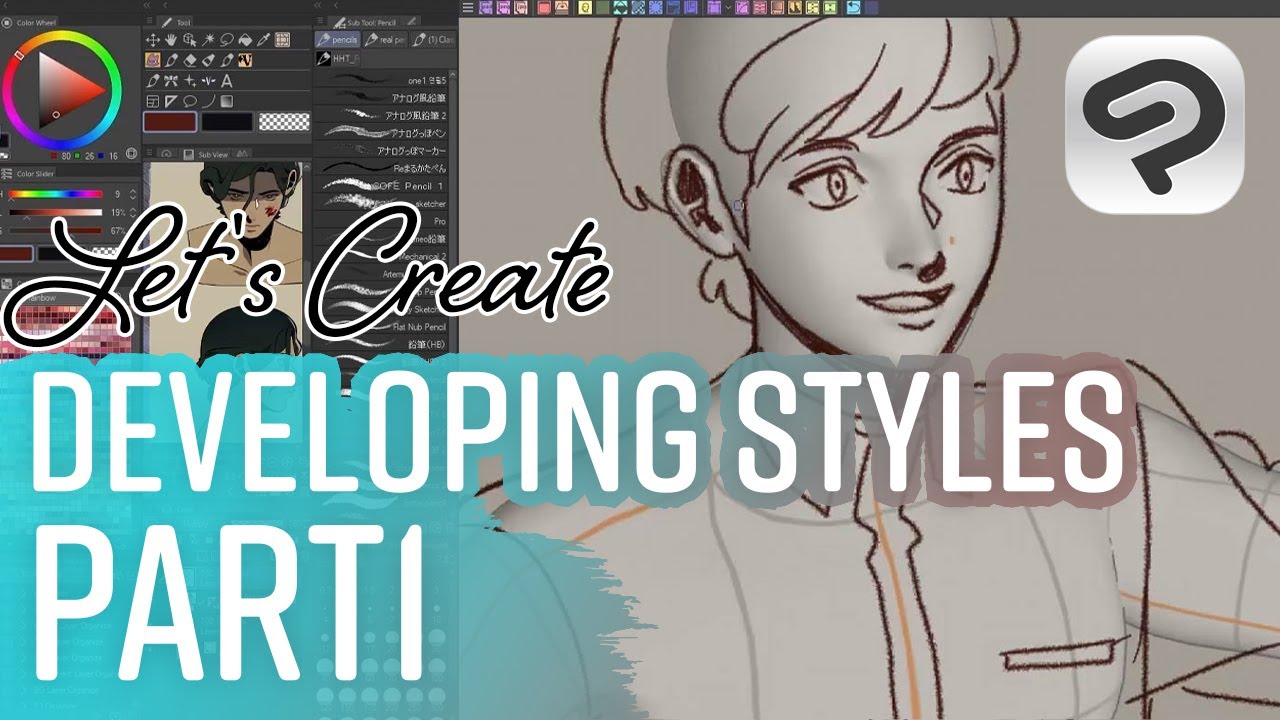Click the red icon in the command bar

click(544, 7)
